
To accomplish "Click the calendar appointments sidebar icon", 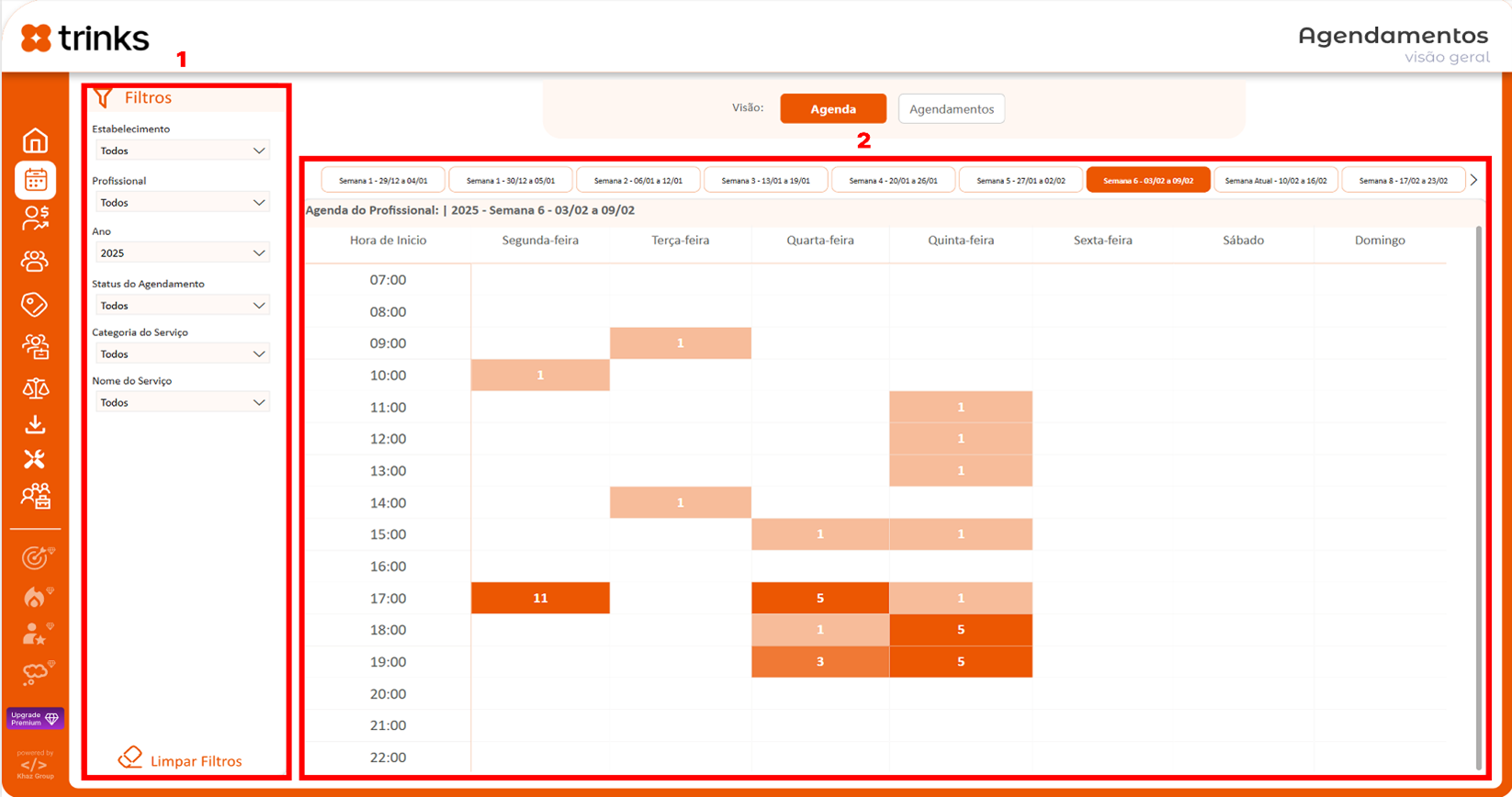I will [35, 180].
